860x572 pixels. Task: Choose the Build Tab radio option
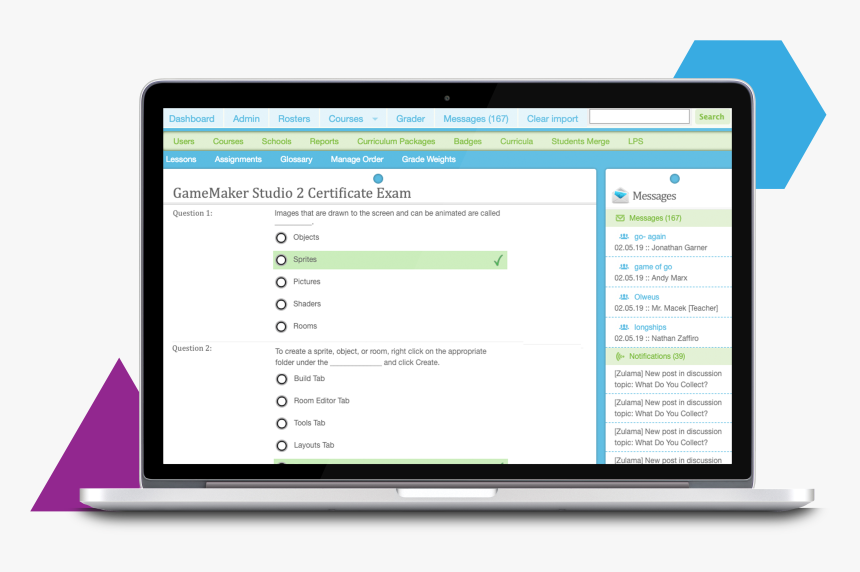(x=281, y=379)
